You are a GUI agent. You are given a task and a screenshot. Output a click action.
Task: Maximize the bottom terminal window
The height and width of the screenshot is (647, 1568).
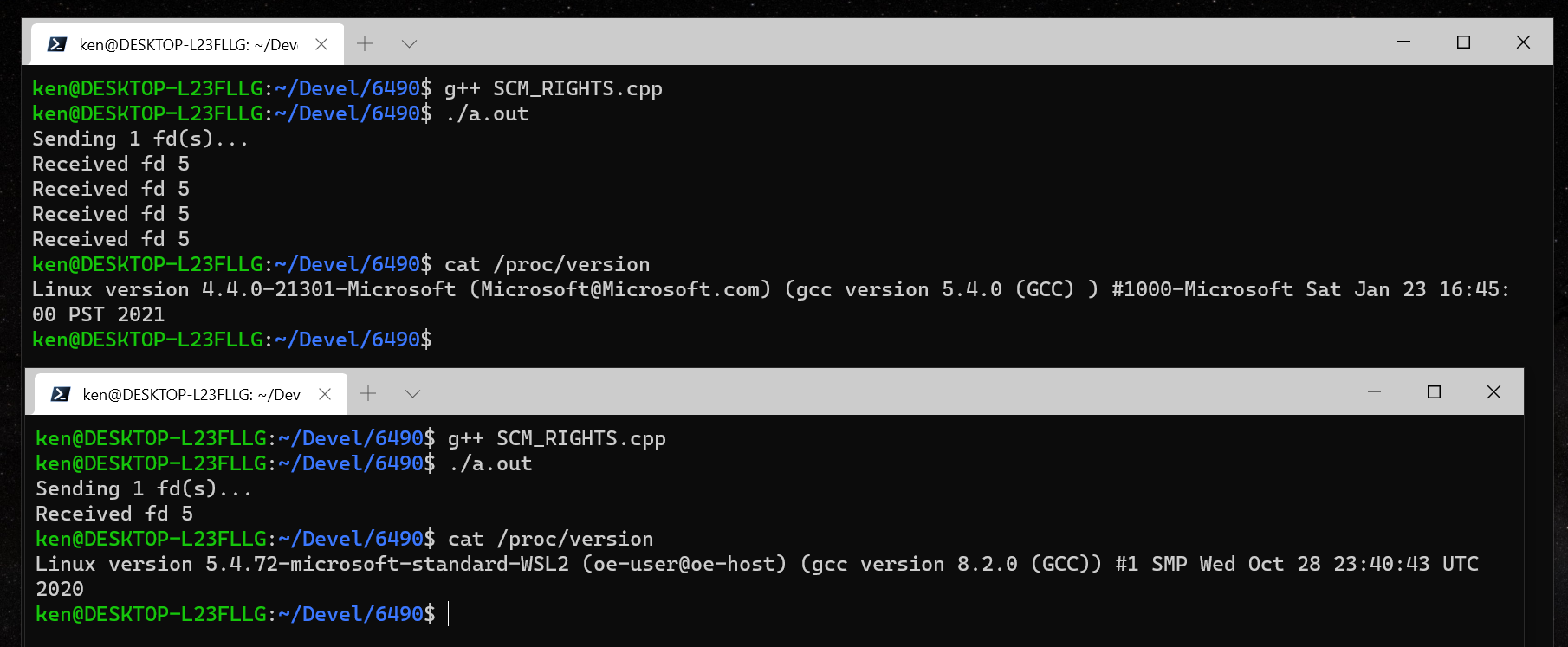[1435, 391]
